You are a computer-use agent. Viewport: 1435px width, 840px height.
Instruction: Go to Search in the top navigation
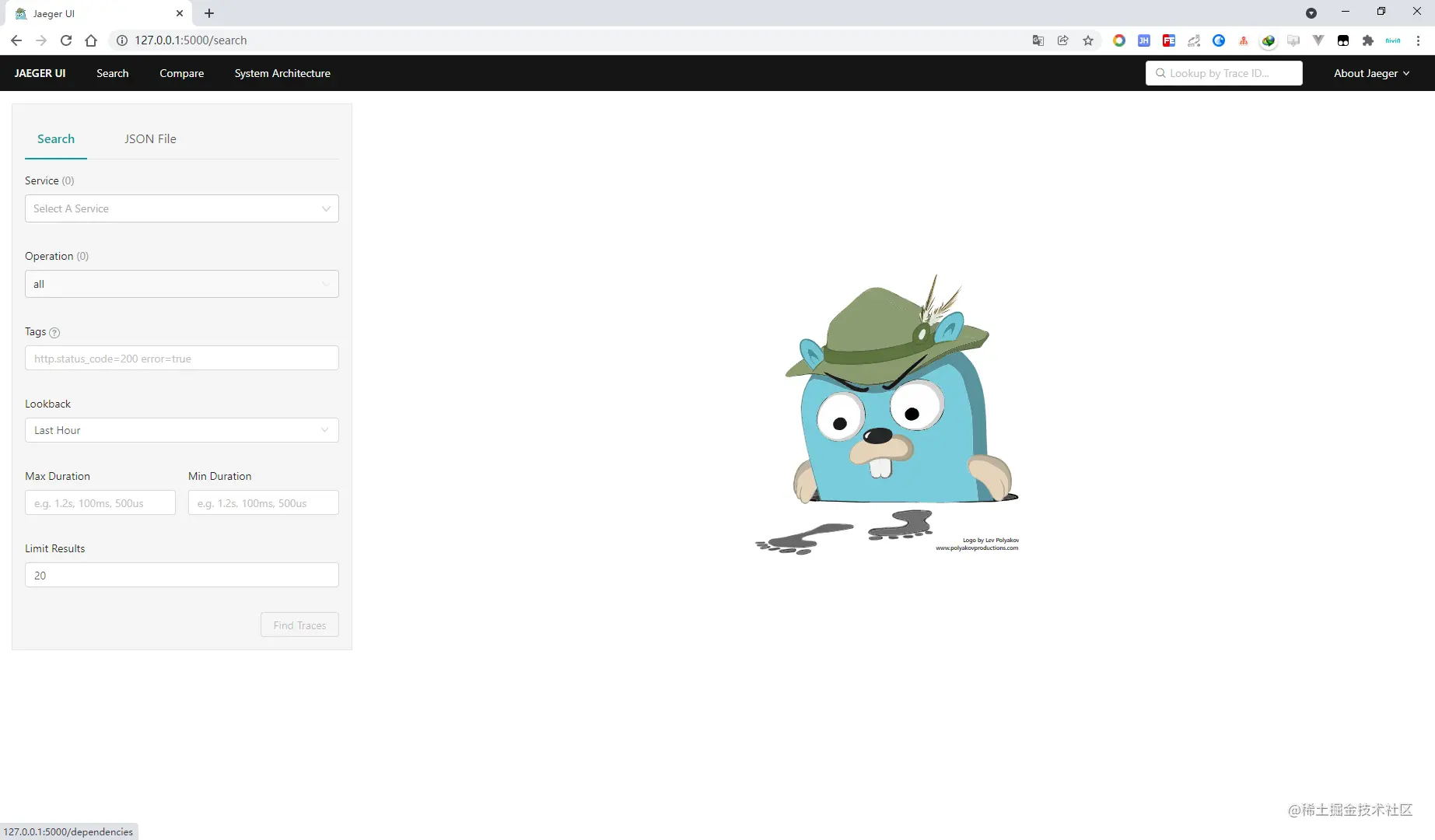pyautogui.click(x=113, y=73)
